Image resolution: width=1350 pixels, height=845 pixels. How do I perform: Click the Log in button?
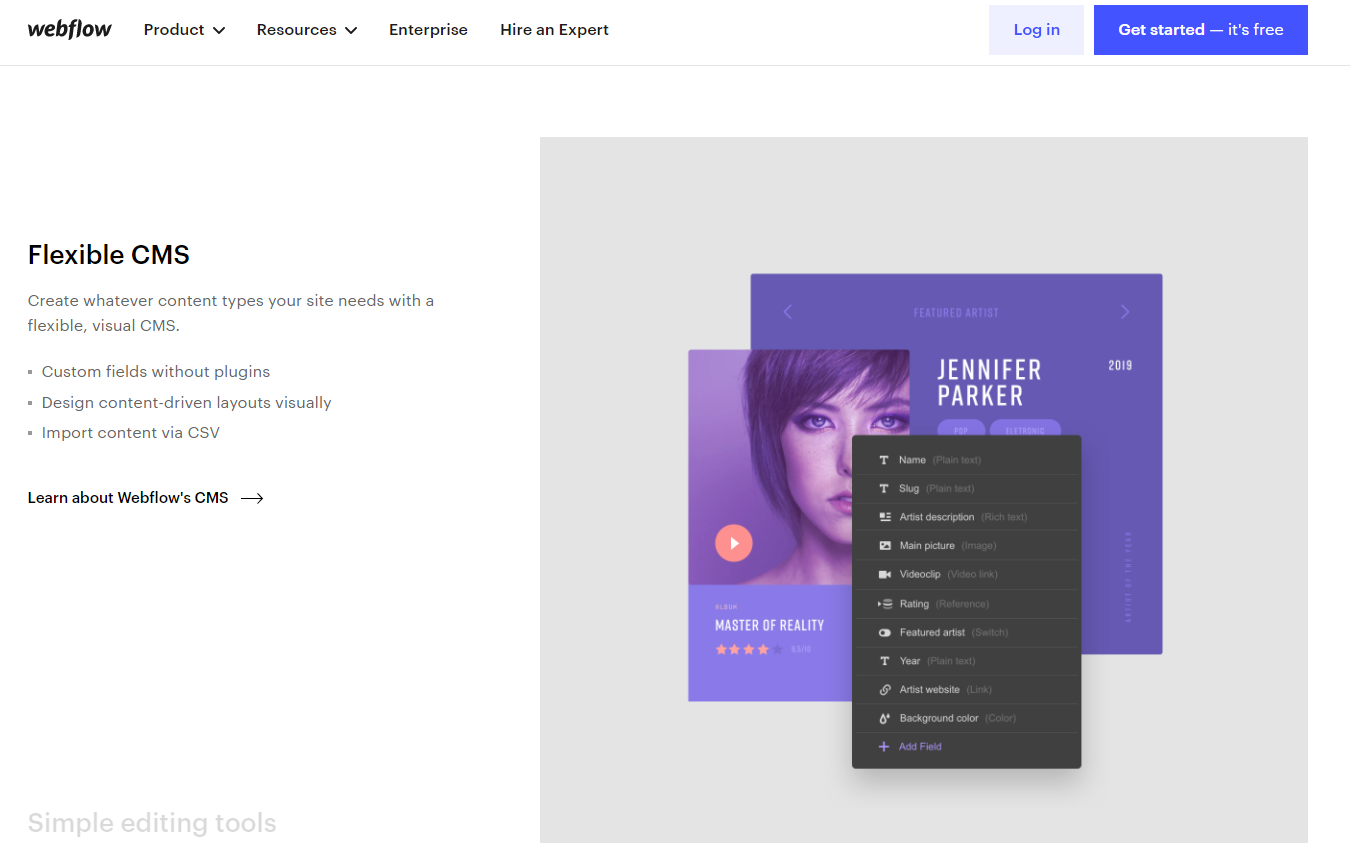[1036, 30]
